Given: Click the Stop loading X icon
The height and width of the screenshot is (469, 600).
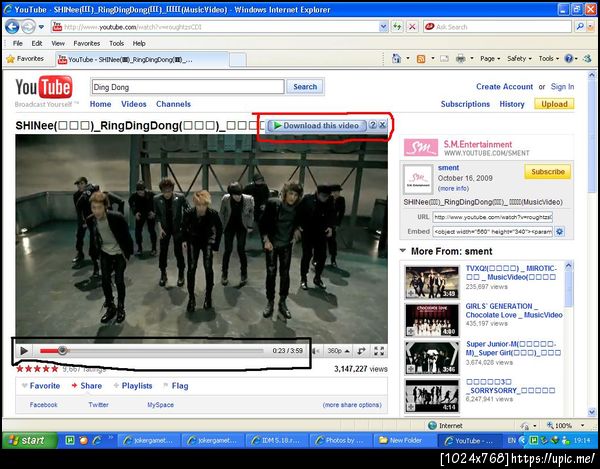Looking at the screenshot, I should [412, 27].
